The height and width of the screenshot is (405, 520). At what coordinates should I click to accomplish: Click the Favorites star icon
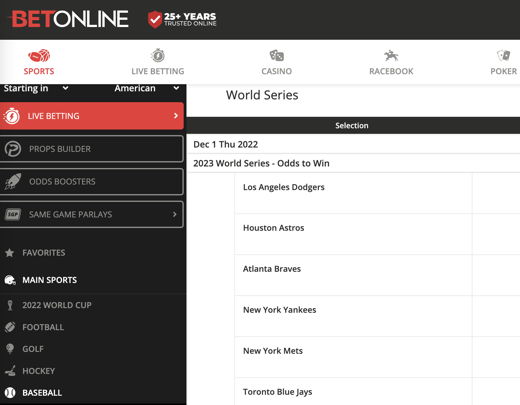(x=10, y=253)
